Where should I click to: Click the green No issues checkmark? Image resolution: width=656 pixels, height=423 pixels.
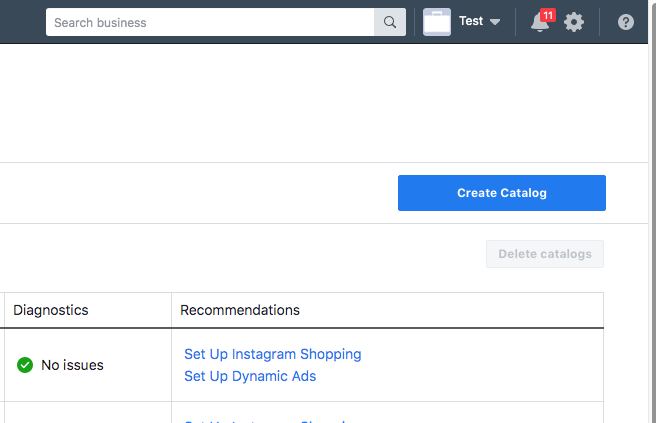pyautogui.click(x=25, y=365)
